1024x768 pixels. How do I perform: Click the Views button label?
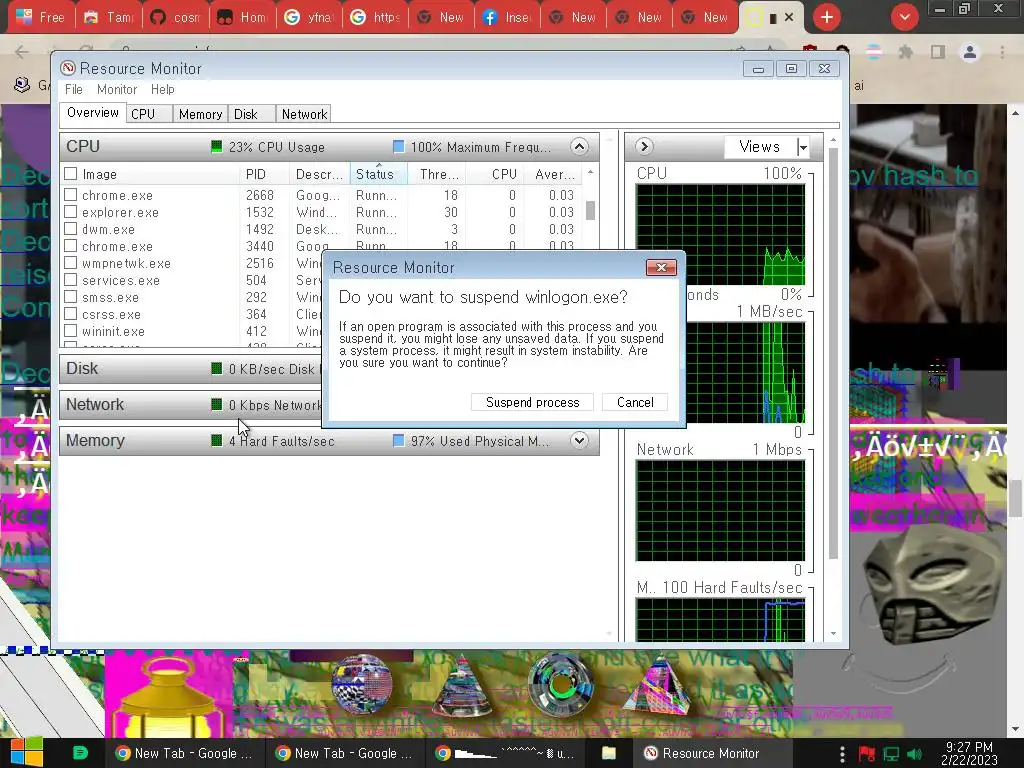[x=760, y=147]
